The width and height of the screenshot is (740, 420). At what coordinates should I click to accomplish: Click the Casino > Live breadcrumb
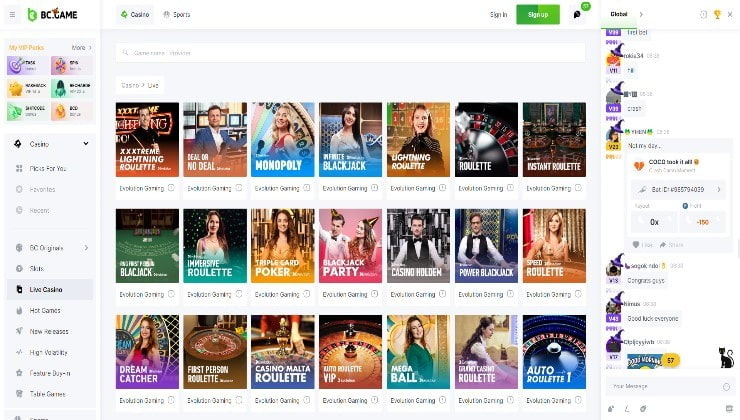point(140,85)
